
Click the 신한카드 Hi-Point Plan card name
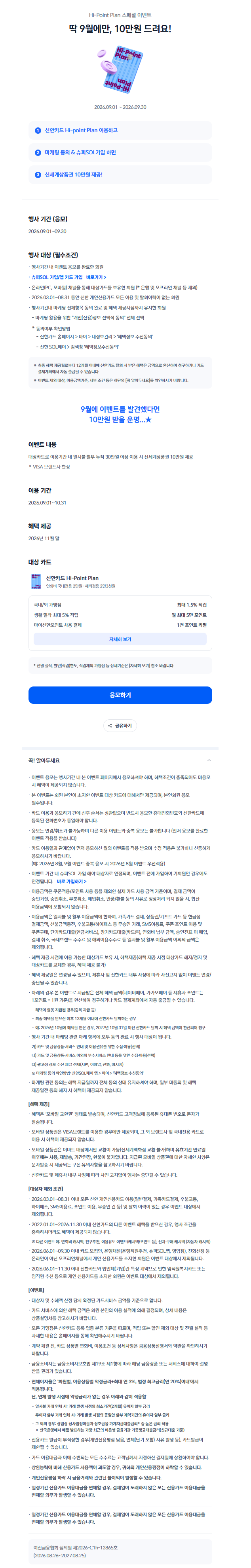point(72,578)
